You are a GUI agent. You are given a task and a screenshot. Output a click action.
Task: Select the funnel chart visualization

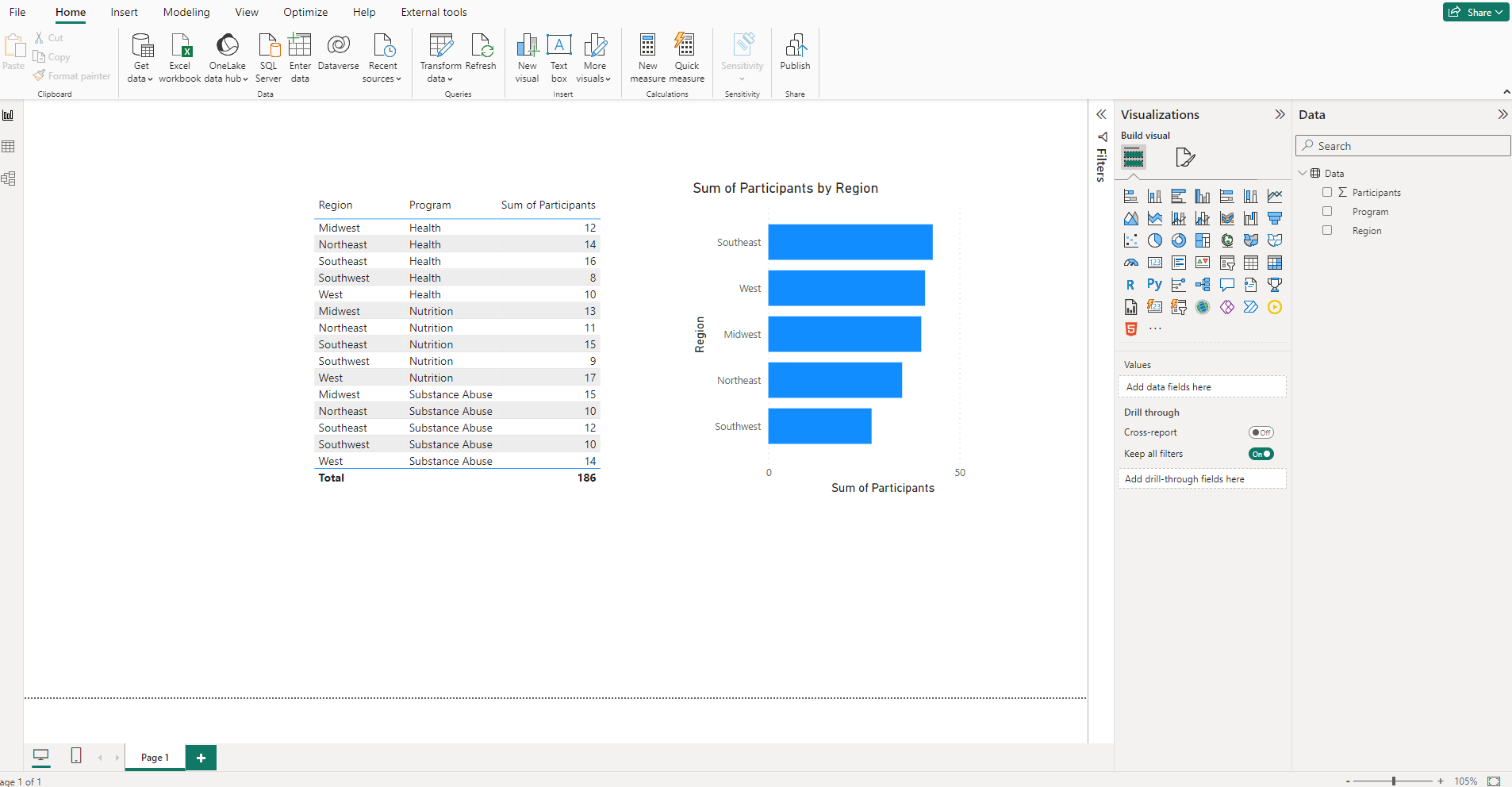[1275, 218]
